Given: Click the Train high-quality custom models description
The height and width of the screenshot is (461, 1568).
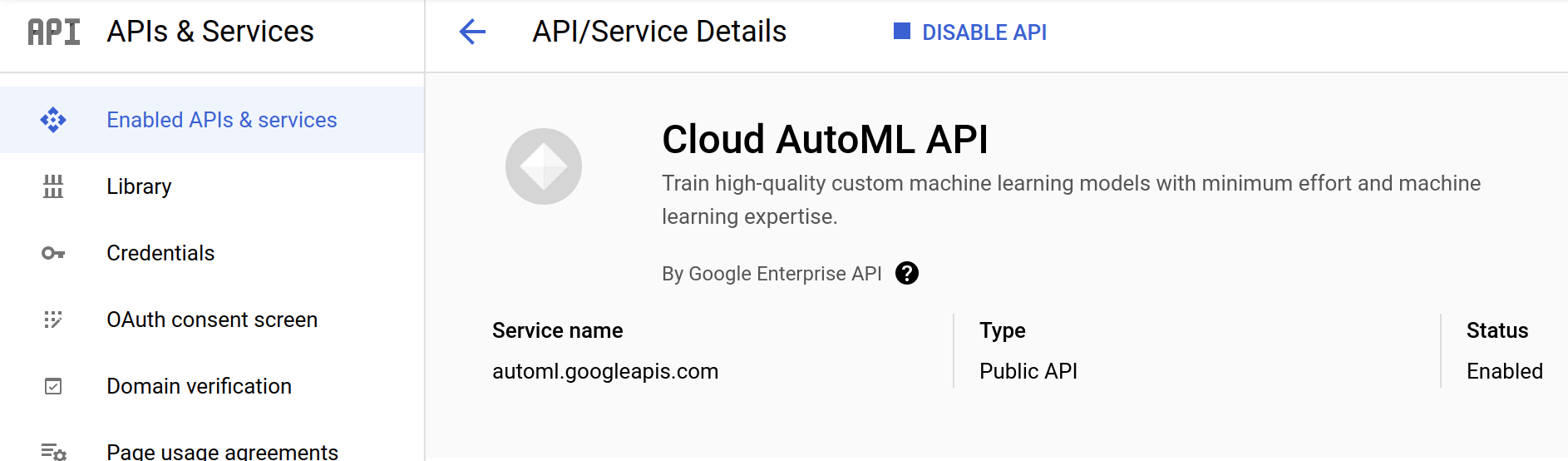Looking at the screenshot, I should point(1071,200).
